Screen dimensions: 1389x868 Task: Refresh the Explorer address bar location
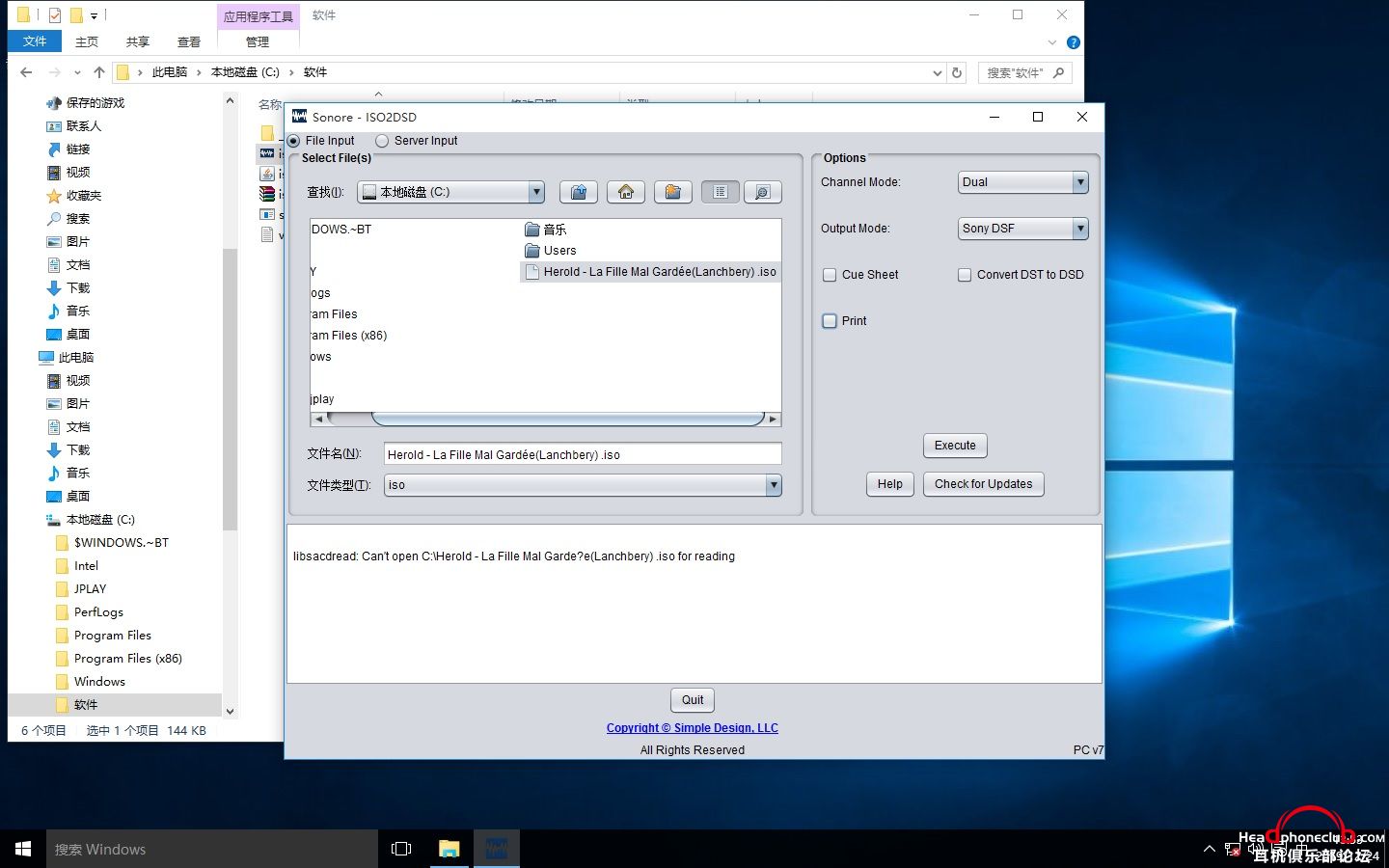957,72
